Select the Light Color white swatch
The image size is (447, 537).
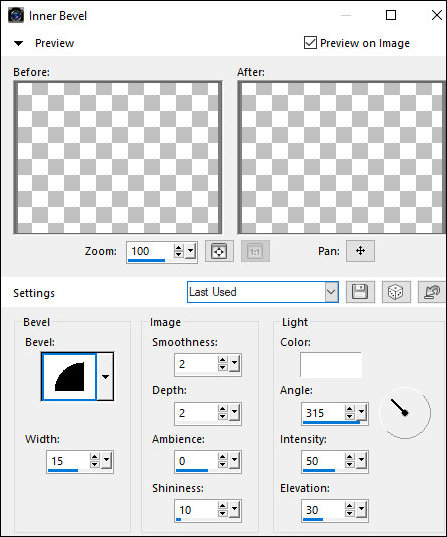(x=331, y=365)
